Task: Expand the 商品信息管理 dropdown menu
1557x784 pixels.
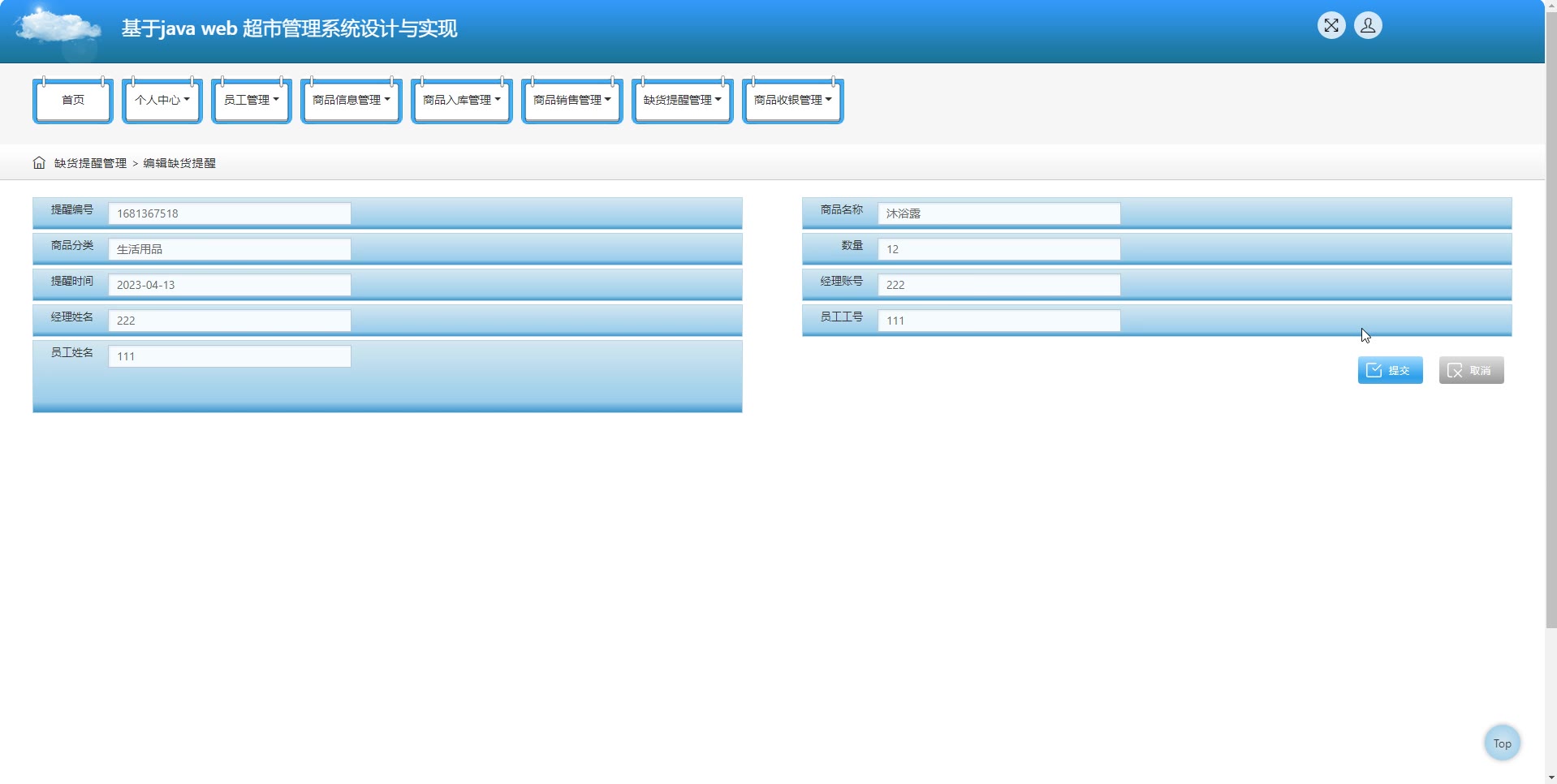Action: coord(352,100)
